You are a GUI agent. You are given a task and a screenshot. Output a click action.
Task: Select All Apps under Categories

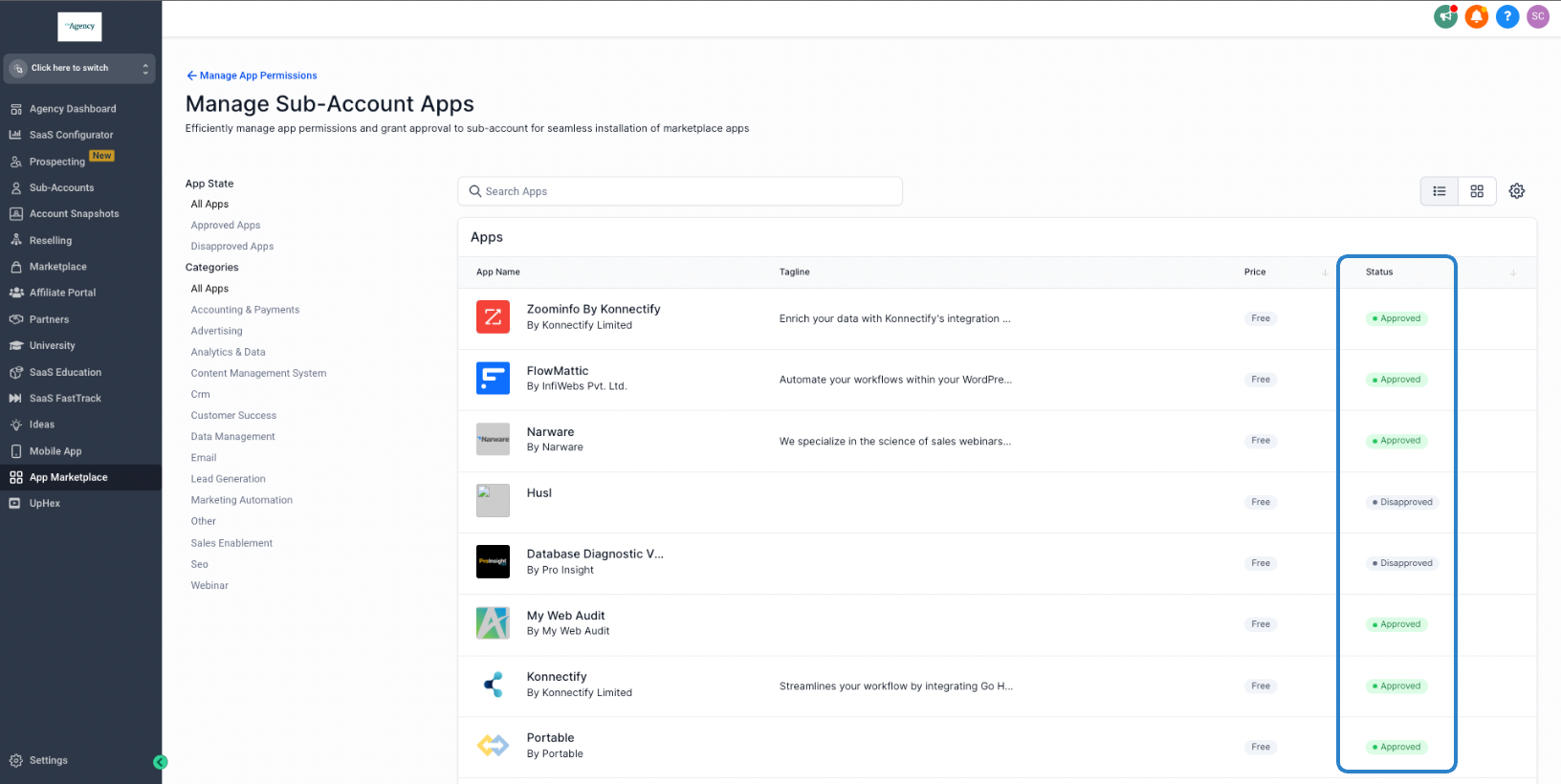click(x=209, y=289)
